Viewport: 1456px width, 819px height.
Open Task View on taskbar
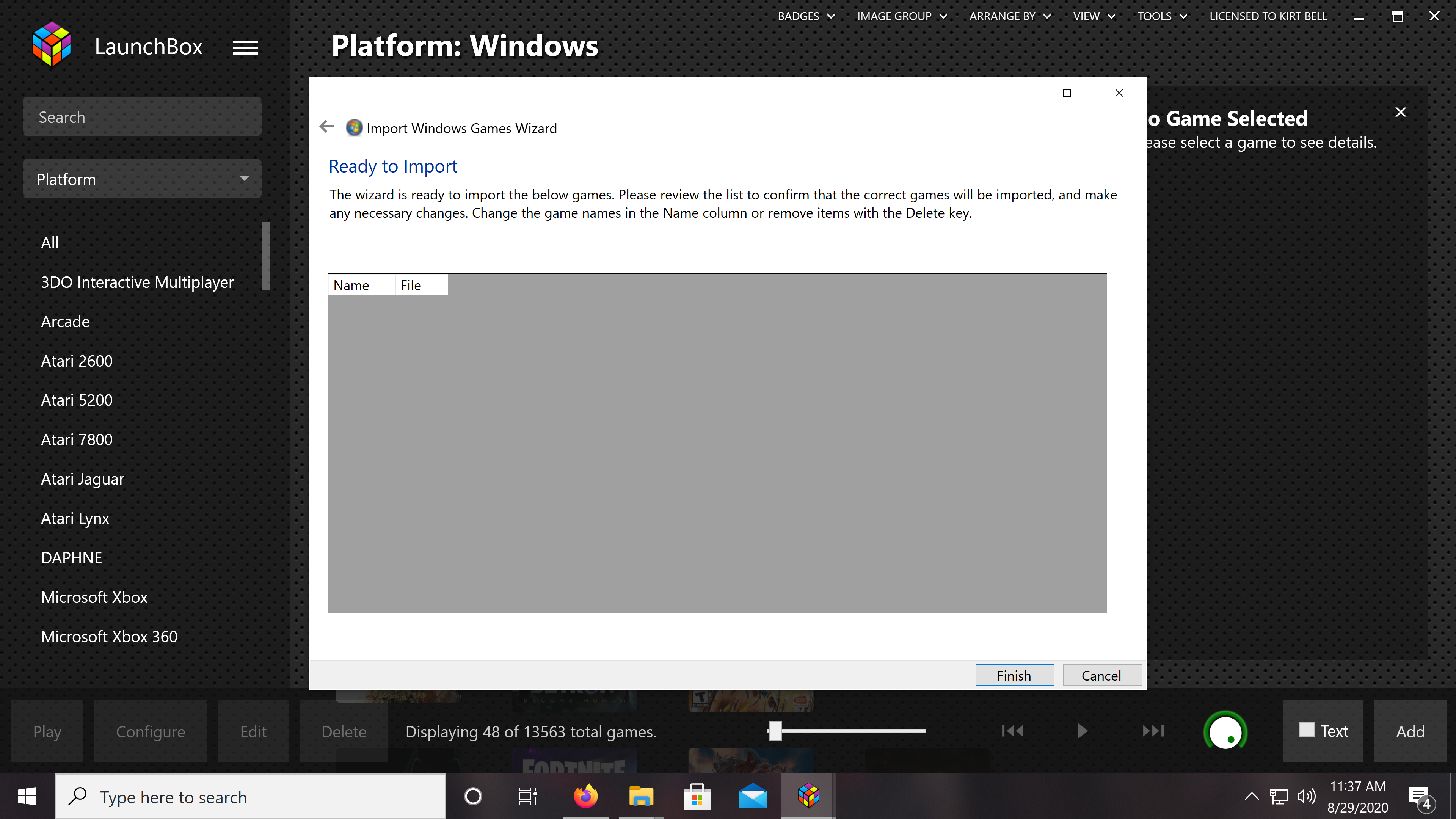coord(528,796)
